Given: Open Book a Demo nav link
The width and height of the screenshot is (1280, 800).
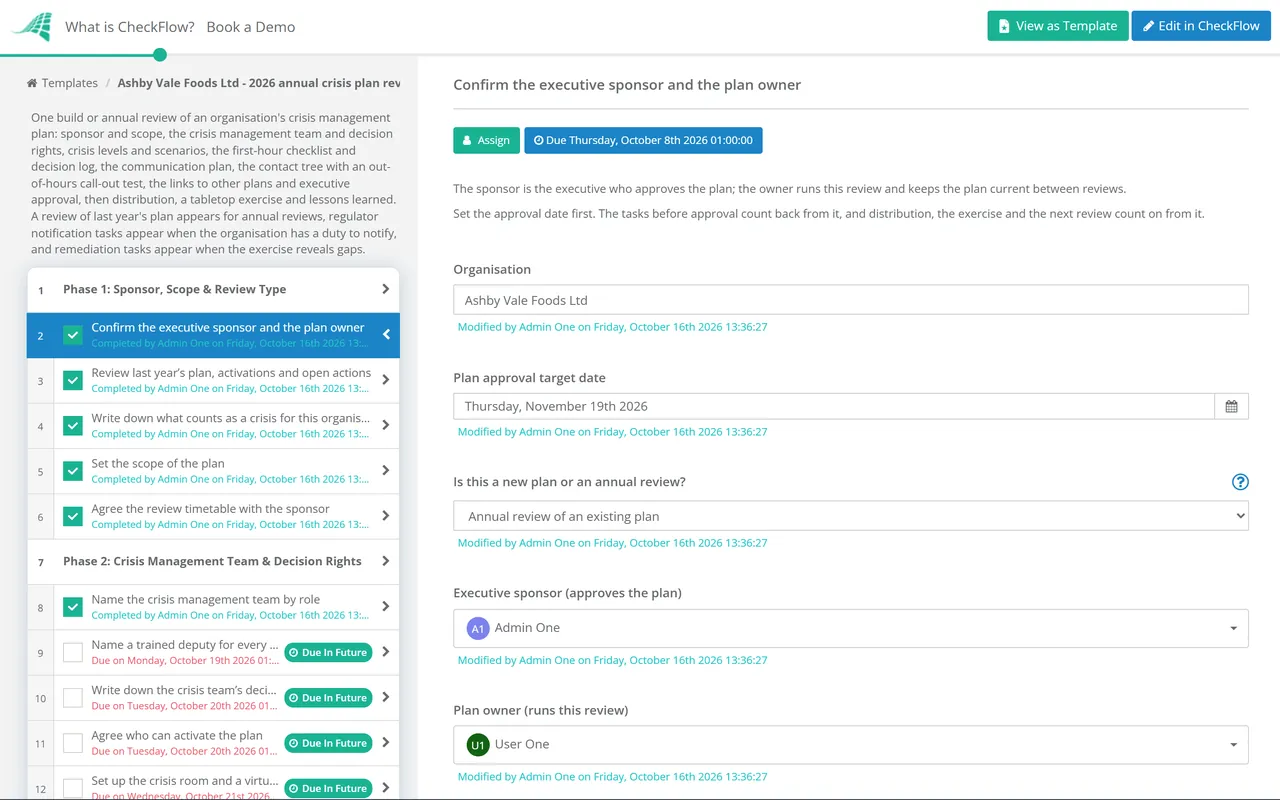Looking at the screenshot, I should pos(251,27).
